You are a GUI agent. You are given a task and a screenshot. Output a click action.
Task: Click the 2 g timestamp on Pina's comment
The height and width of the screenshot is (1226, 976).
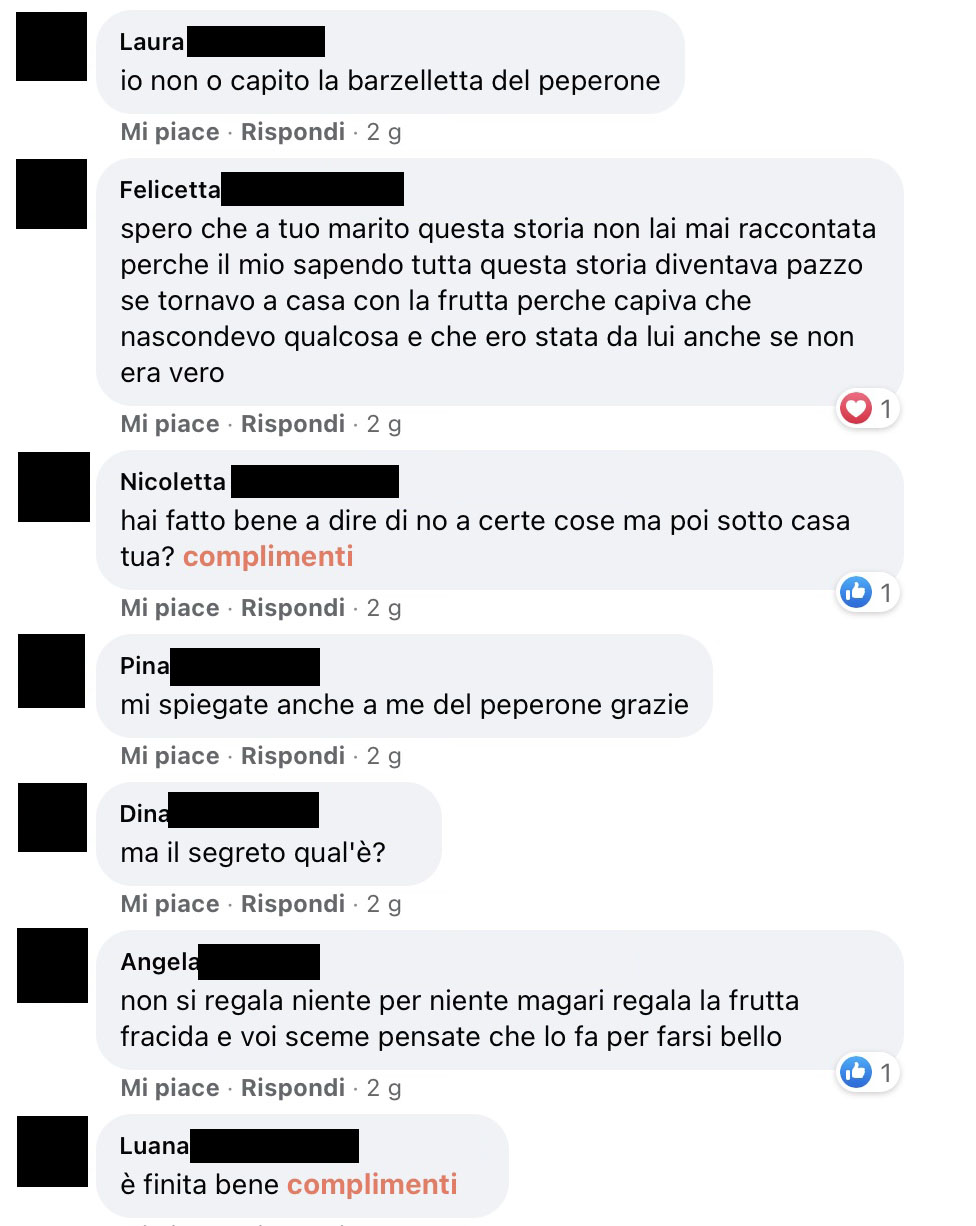(384, 756)
